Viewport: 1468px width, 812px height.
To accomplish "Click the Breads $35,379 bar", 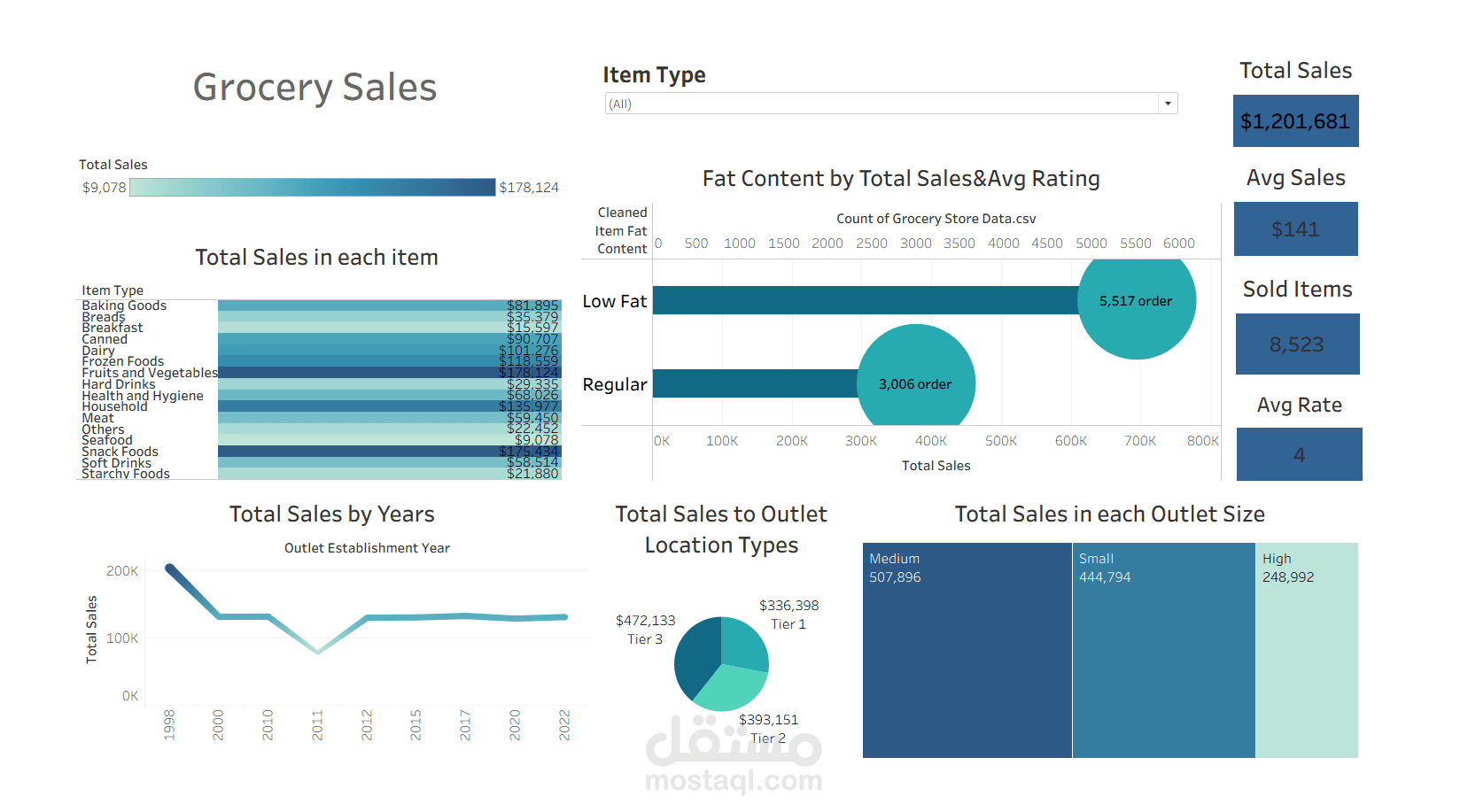I will [390, 317].
